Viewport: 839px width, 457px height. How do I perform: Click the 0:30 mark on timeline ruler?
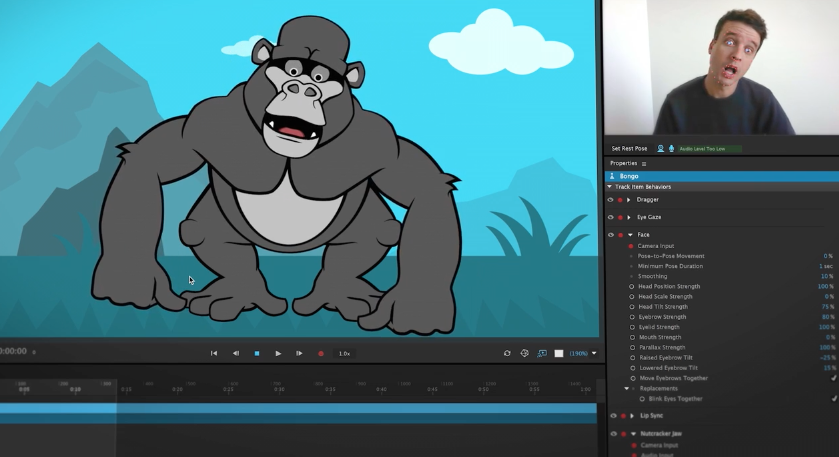[x=279, y=389]
